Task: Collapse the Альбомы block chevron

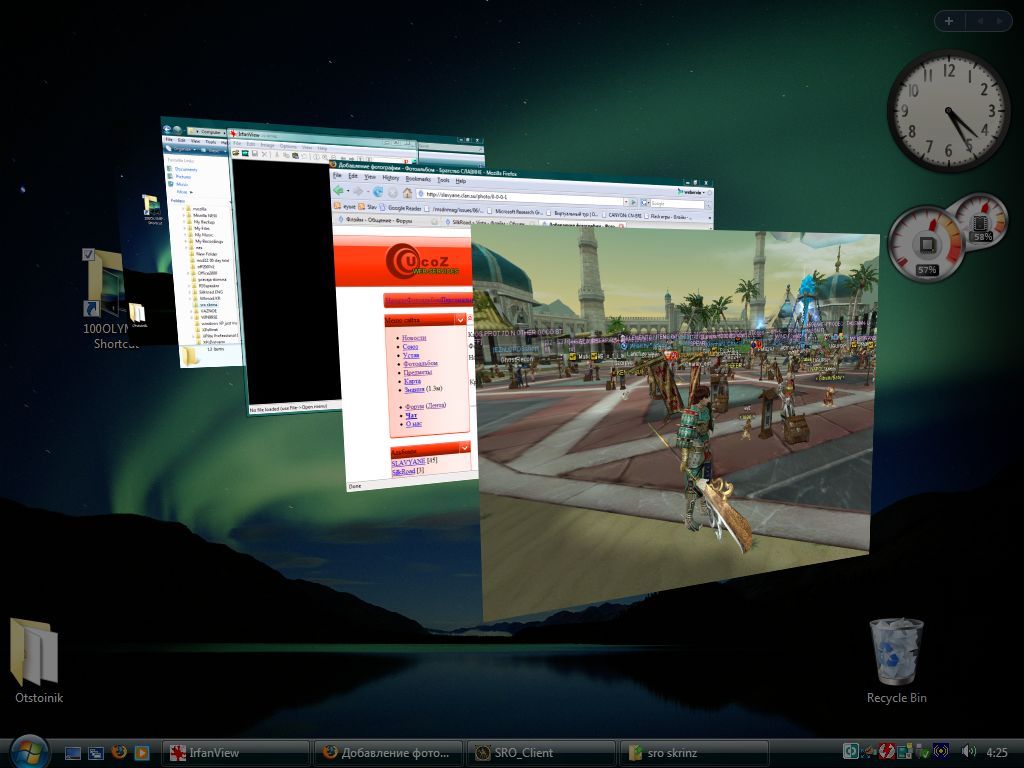Action: (x=464, y=447)
